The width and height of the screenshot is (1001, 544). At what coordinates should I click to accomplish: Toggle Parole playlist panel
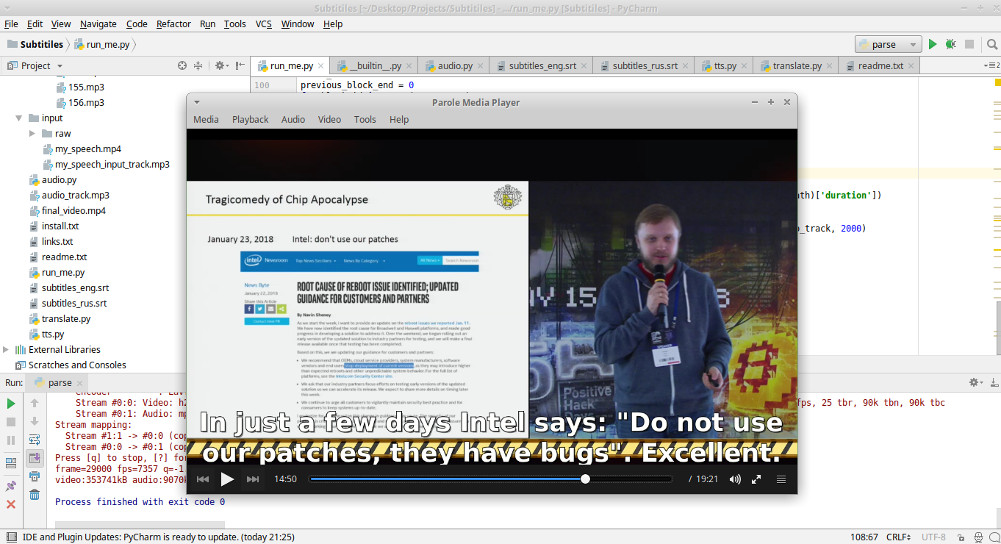pyautogui.click(x=781, y=479)
